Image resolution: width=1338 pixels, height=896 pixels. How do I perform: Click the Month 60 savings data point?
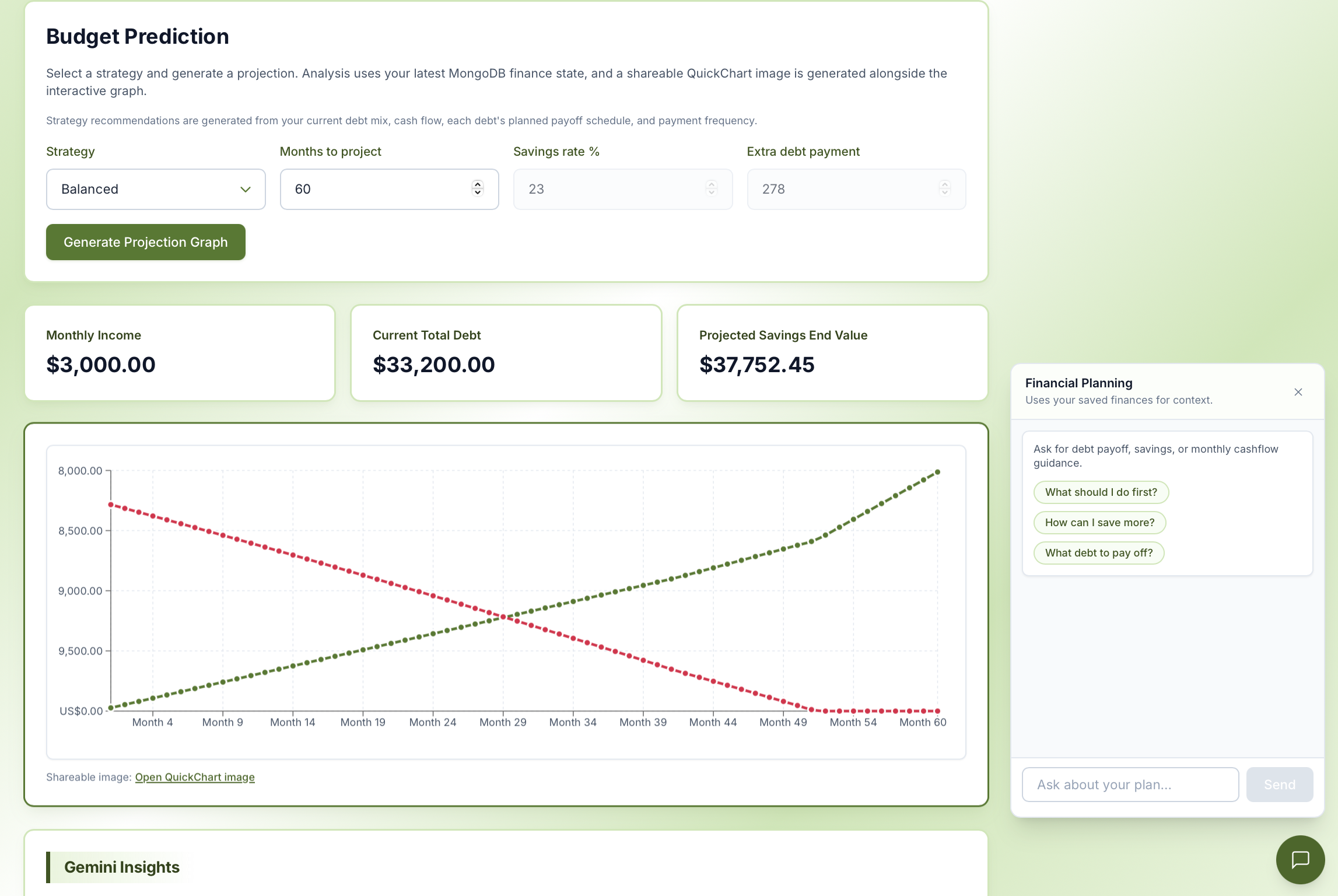(x=937, y=472)
